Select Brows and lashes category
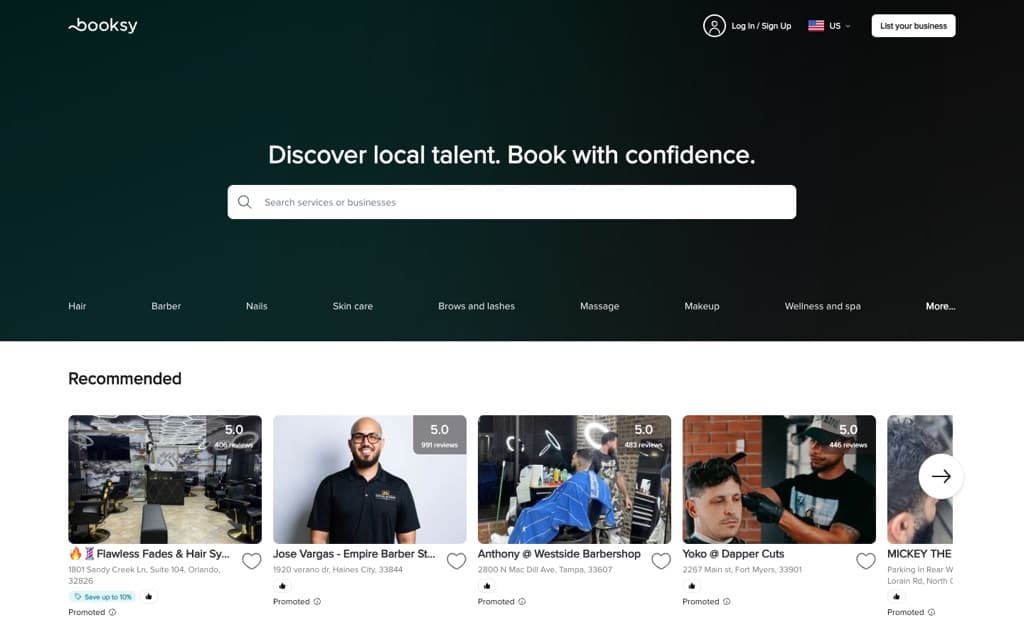The image size is (1024, 640). tap(476, 306)
